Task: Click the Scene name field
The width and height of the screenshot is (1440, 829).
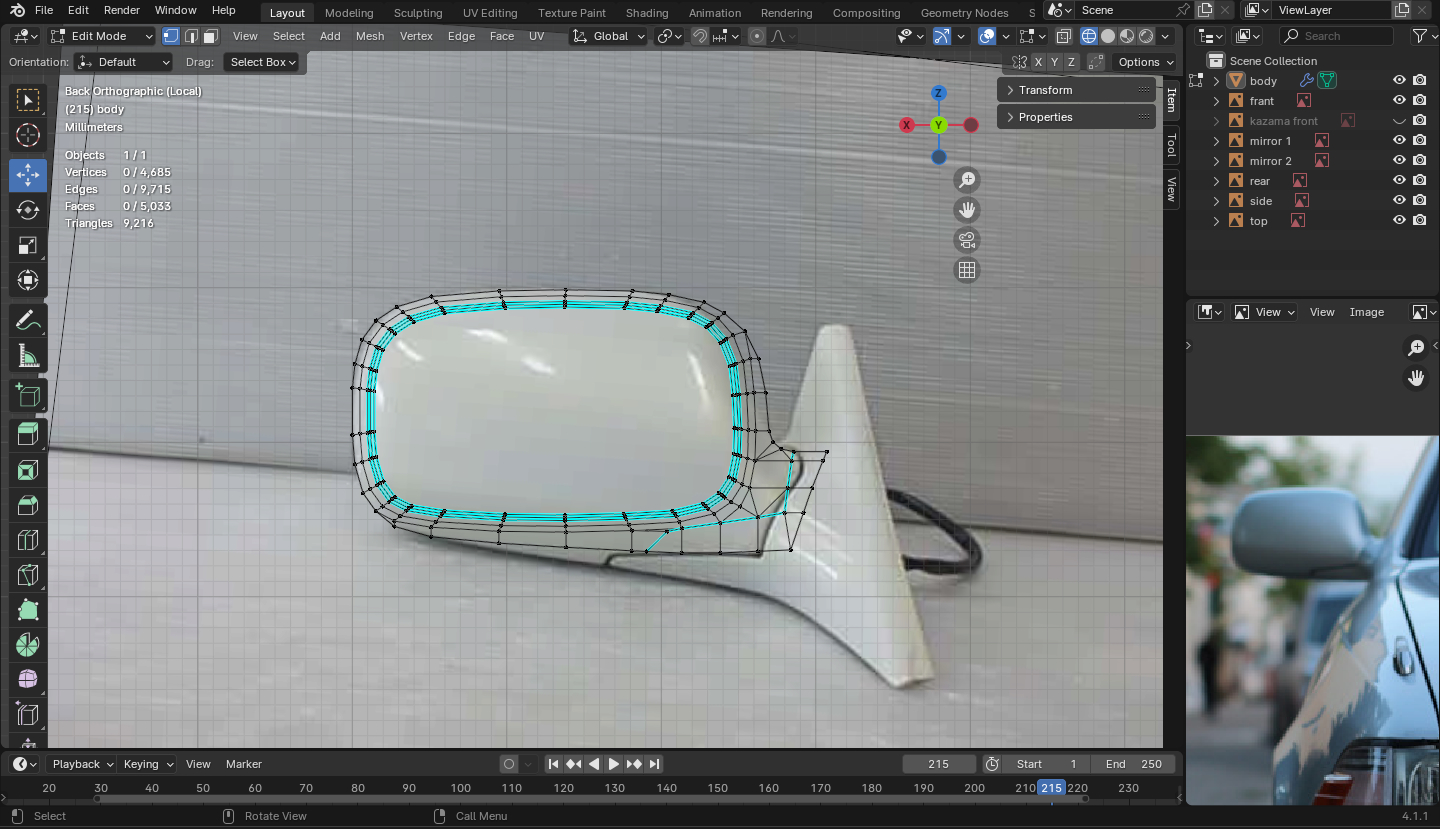Action: (1126, 10)
